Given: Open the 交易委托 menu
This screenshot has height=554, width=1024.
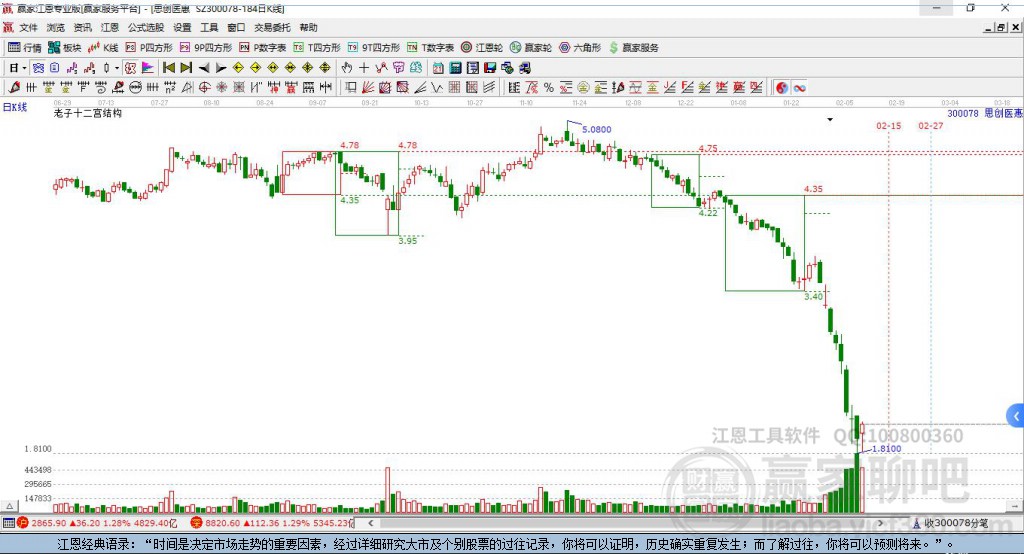Looking at the screenshot, I should click(x=272, y=27).
